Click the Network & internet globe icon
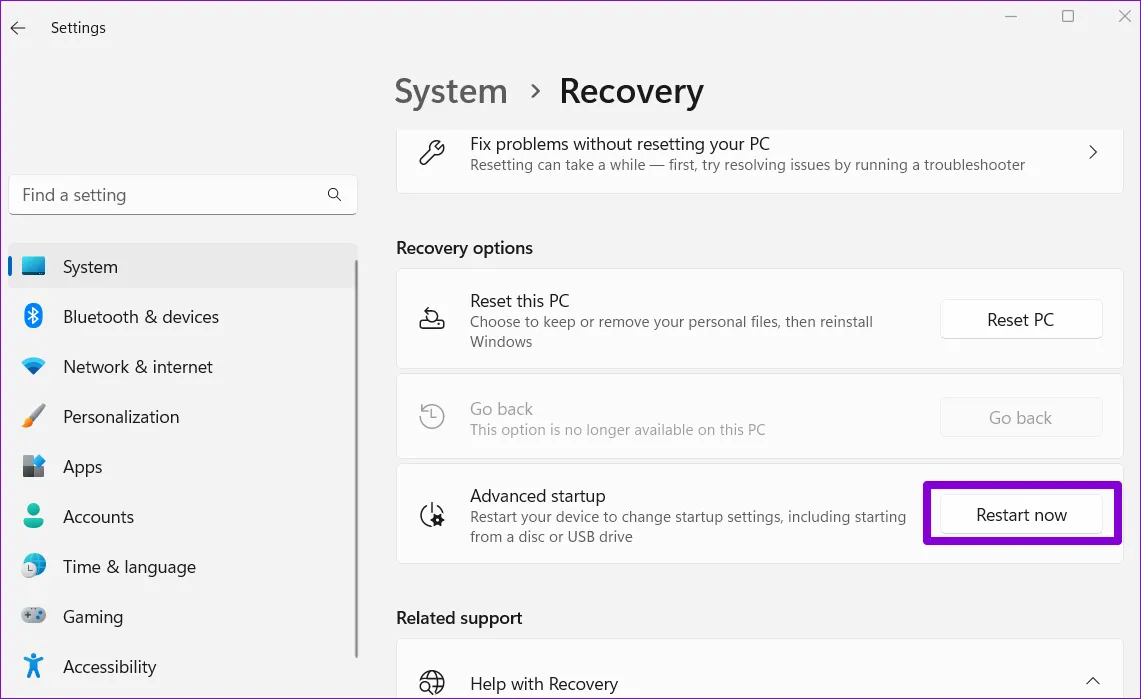This screenshot has height=699, width=1141. 33,367
